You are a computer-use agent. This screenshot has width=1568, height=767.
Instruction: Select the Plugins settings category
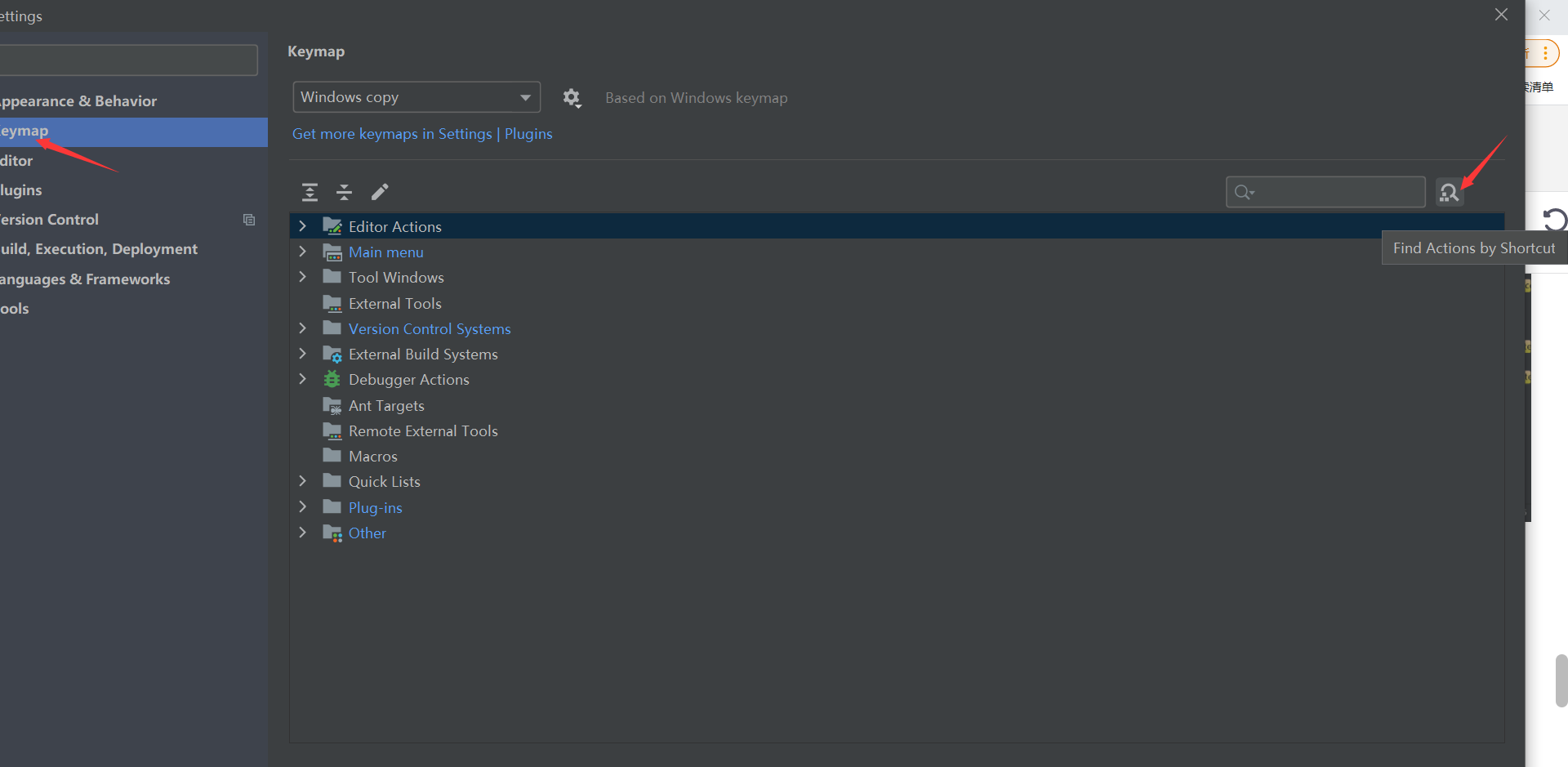coord(134,190)
